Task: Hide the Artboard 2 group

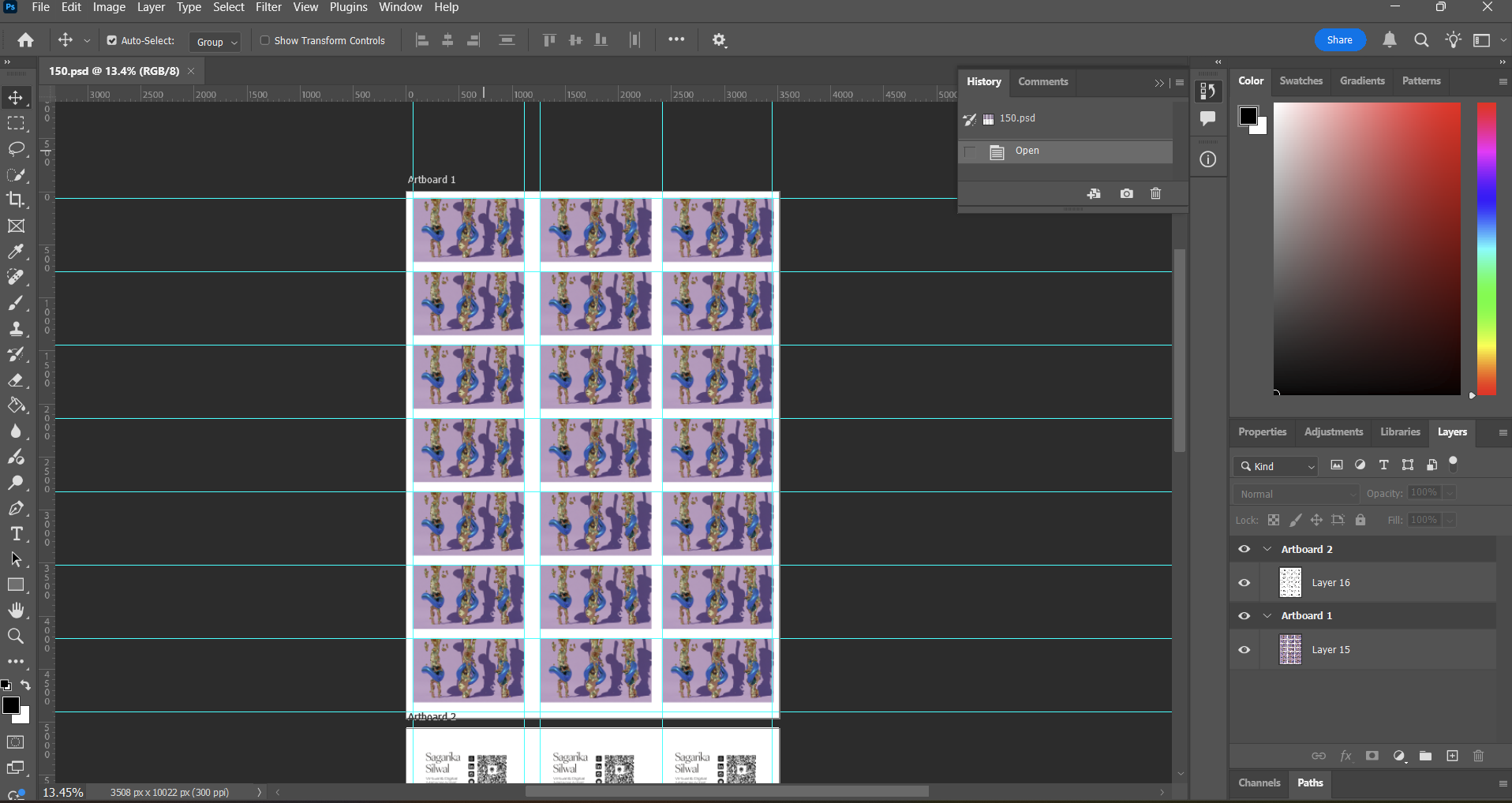Action: coord(1244,549)
